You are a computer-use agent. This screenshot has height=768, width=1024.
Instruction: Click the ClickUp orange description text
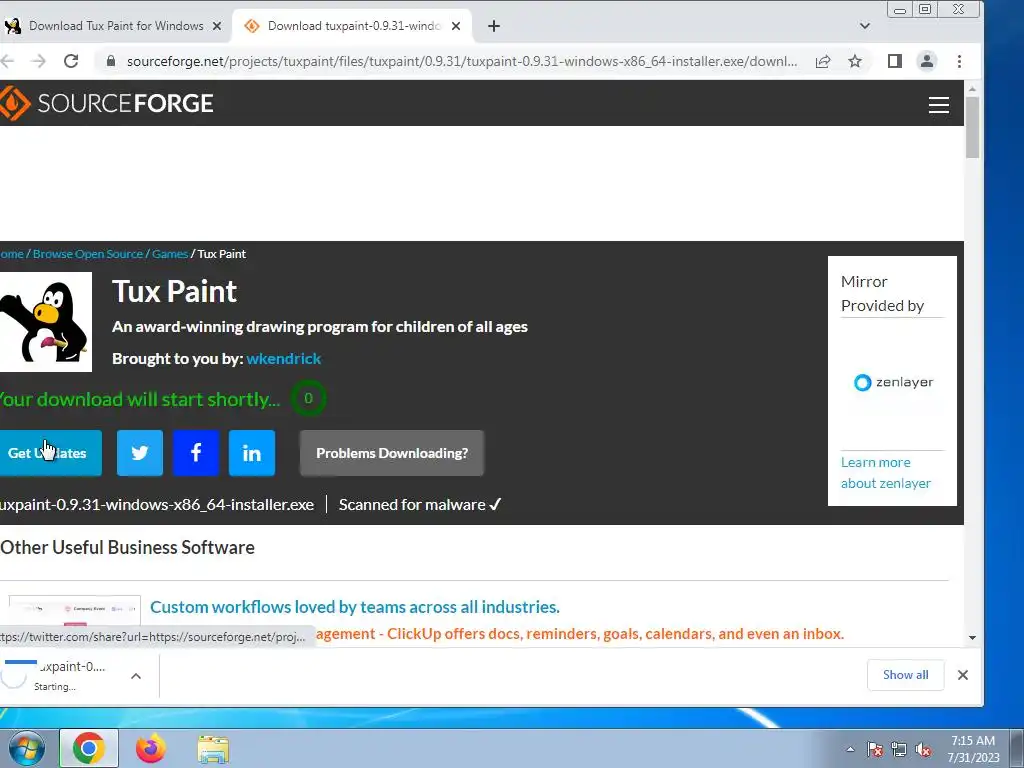[x=580, y=633]
